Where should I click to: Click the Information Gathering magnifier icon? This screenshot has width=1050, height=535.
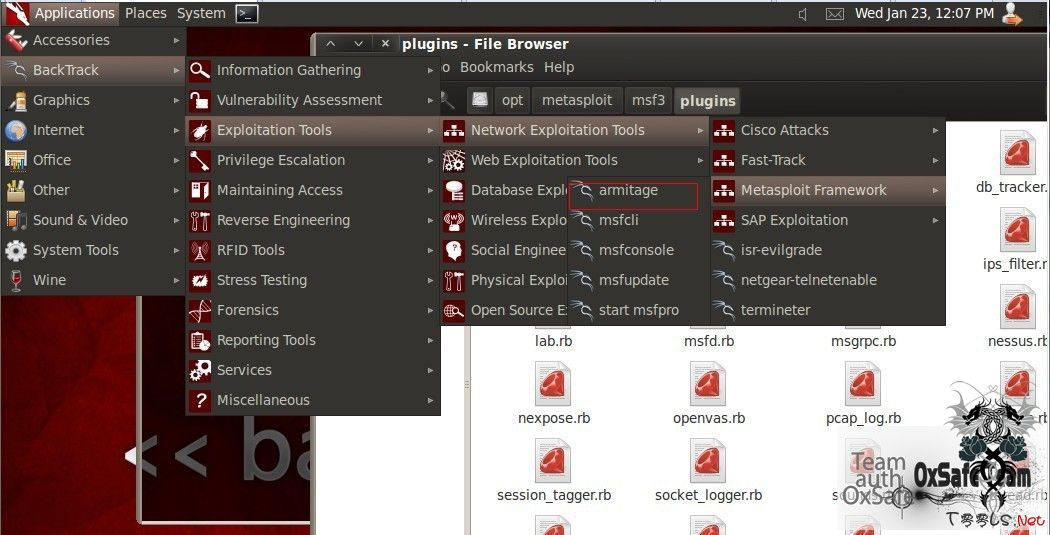pos(200,70)
